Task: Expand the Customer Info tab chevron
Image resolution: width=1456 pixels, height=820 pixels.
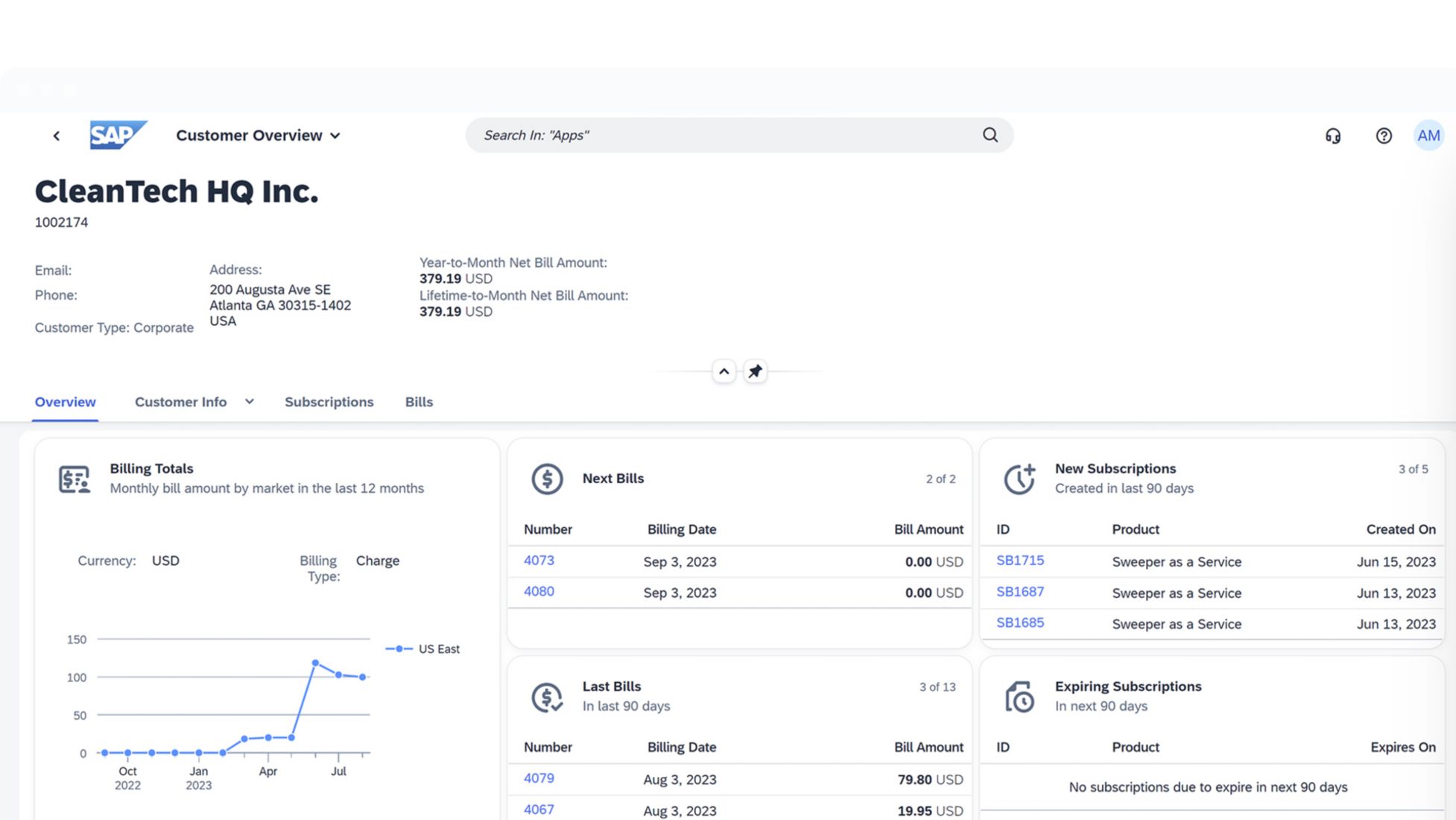Action: pyautogui.click(x=250, y=402)
